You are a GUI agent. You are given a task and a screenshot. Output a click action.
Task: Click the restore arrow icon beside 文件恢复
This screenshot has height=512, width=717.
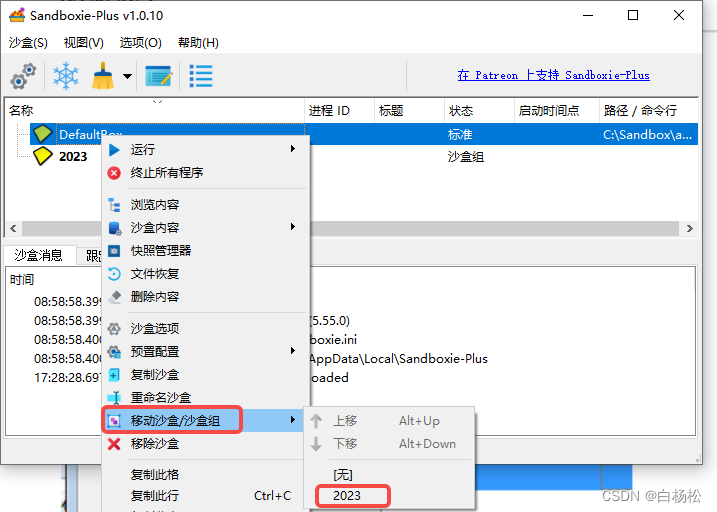point(114,274)
